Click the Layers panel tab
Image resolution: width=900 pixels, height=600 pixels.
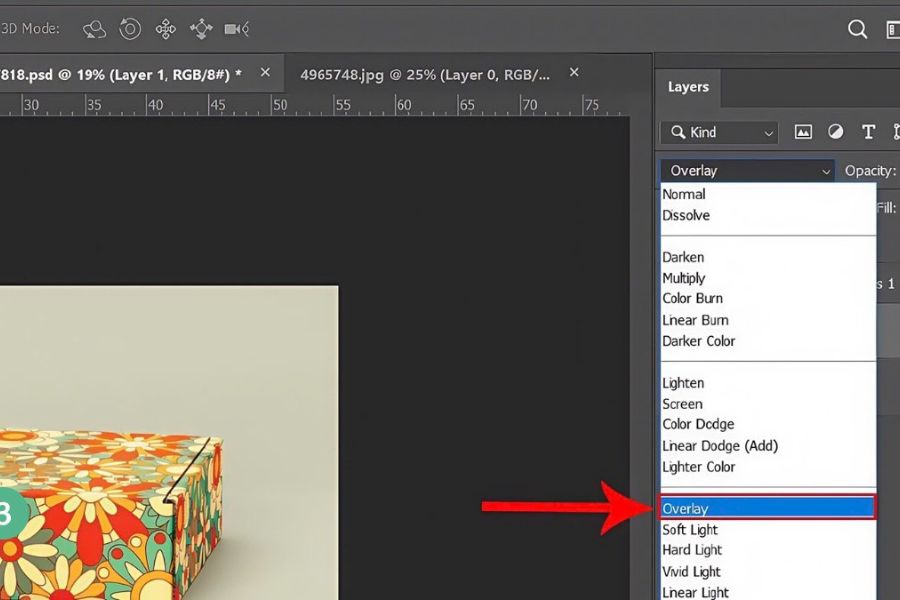[688, 87]
